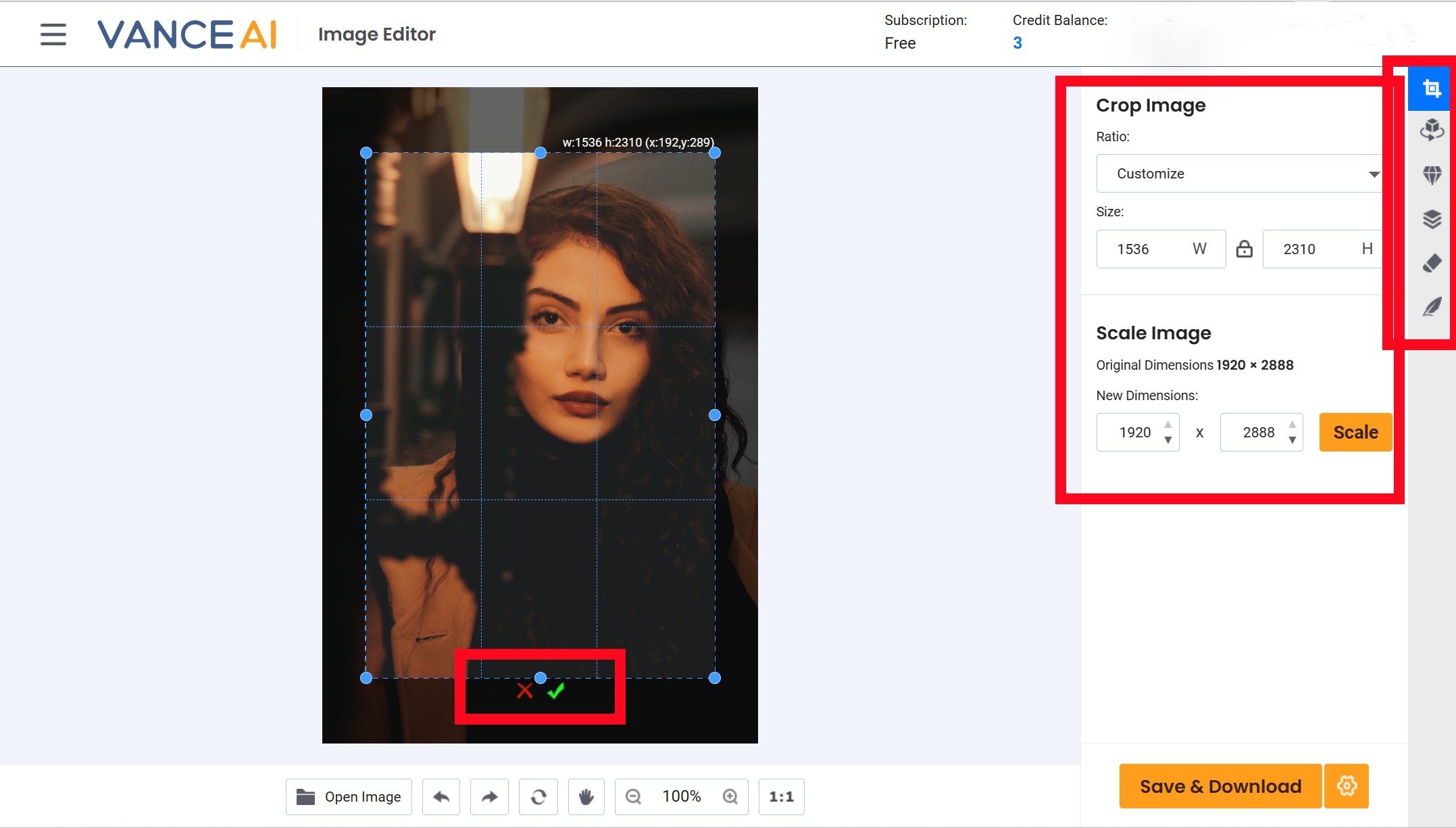Click the rotate image icon

(x=538, y=796)
